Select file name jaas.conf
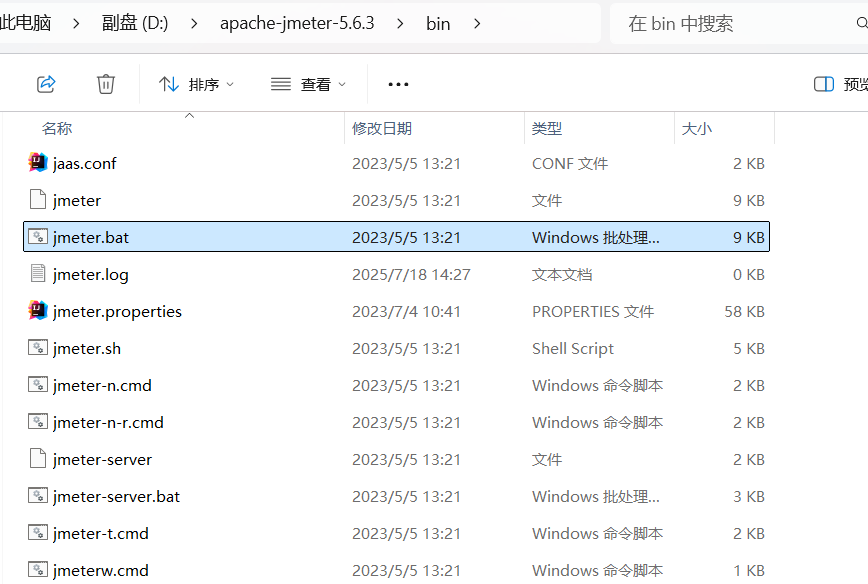Screen dimensions: 868x584 [85, 163]
